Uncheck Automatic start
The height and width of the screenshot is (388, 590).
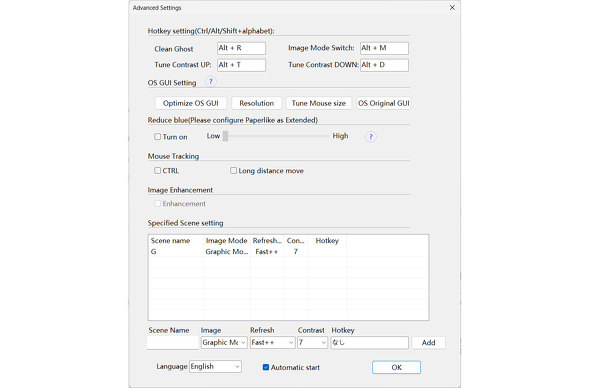(x=266, y=367)
